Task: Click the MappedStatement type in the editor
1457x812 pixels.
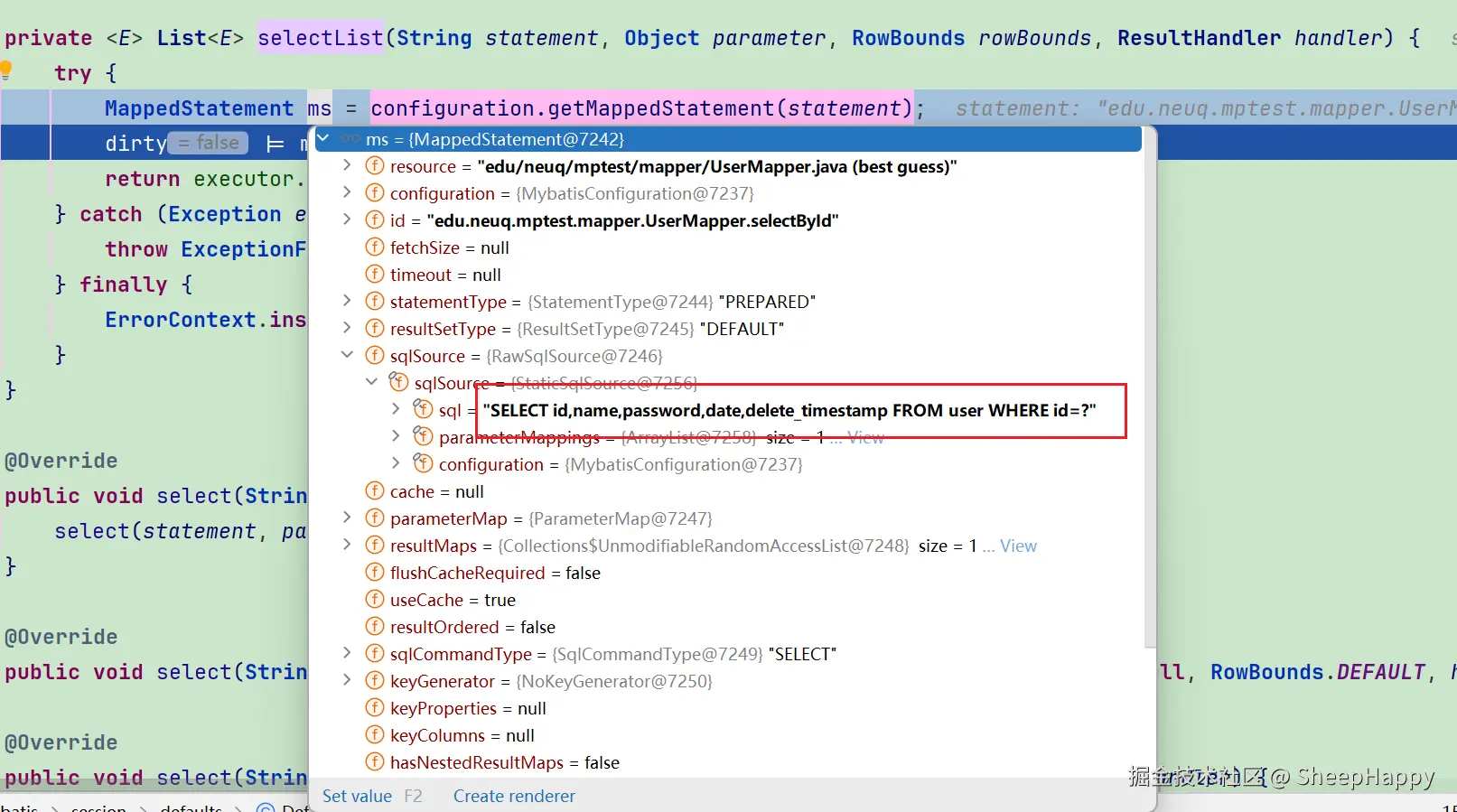Action: (x=199, y=108)
